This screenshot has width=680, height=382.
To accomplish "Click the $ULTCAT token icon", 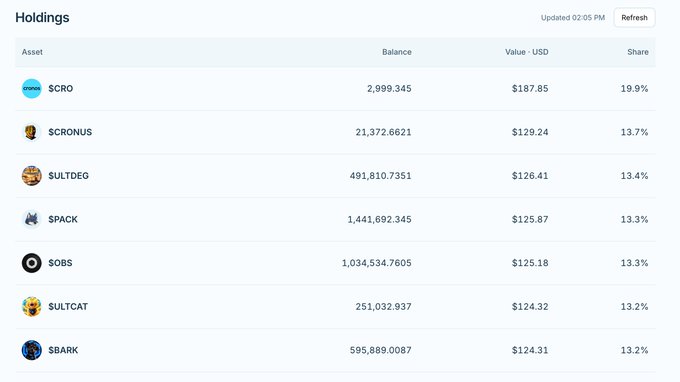I will click(x=32, y=307).
